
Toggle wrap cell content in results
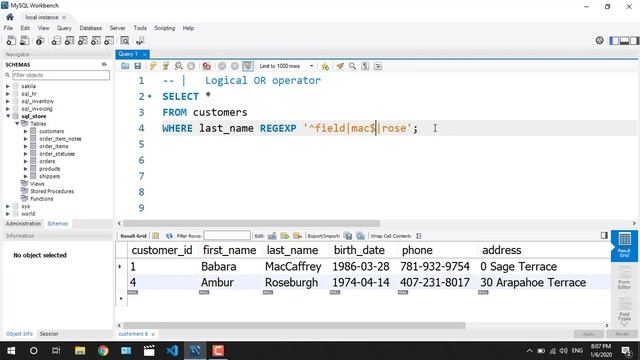pos(418,236)
